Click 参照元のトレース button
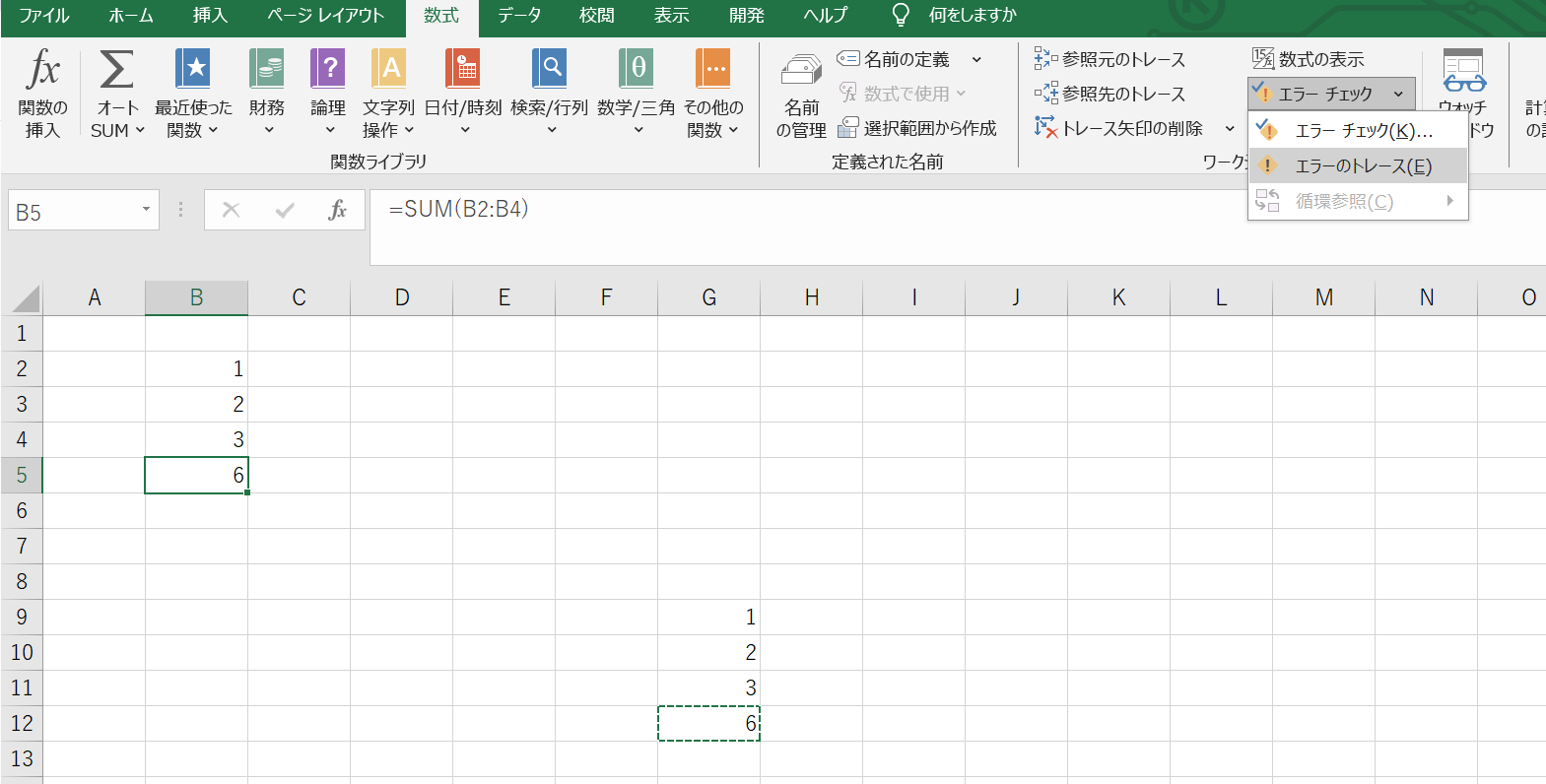This screenshot has width=1546, height=784. [x=1110, y=59]
